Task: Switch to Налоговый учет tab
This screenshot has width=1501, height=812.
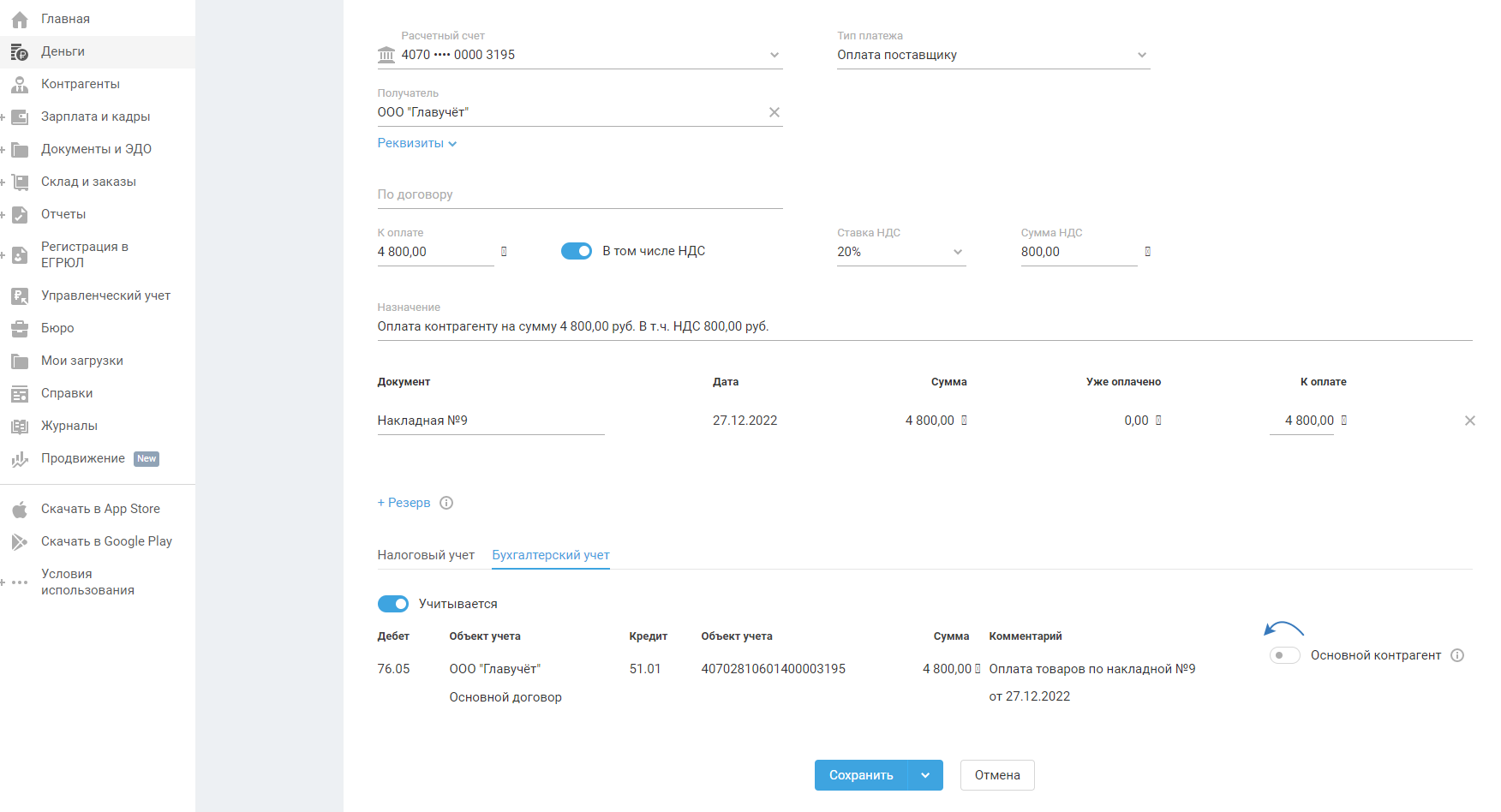Action: (x=426, y=555)
